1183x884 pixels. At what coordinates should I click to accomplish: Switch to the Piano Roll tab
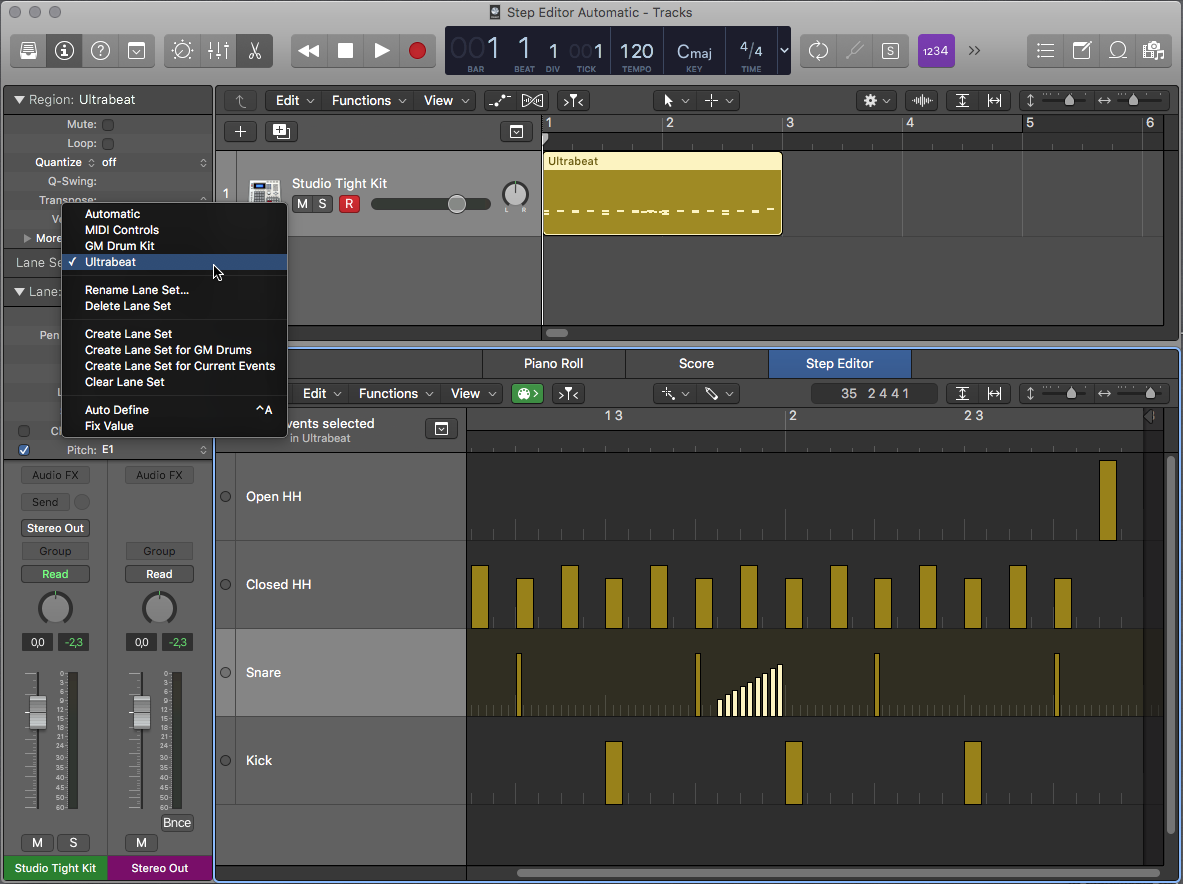click(553, 363)
